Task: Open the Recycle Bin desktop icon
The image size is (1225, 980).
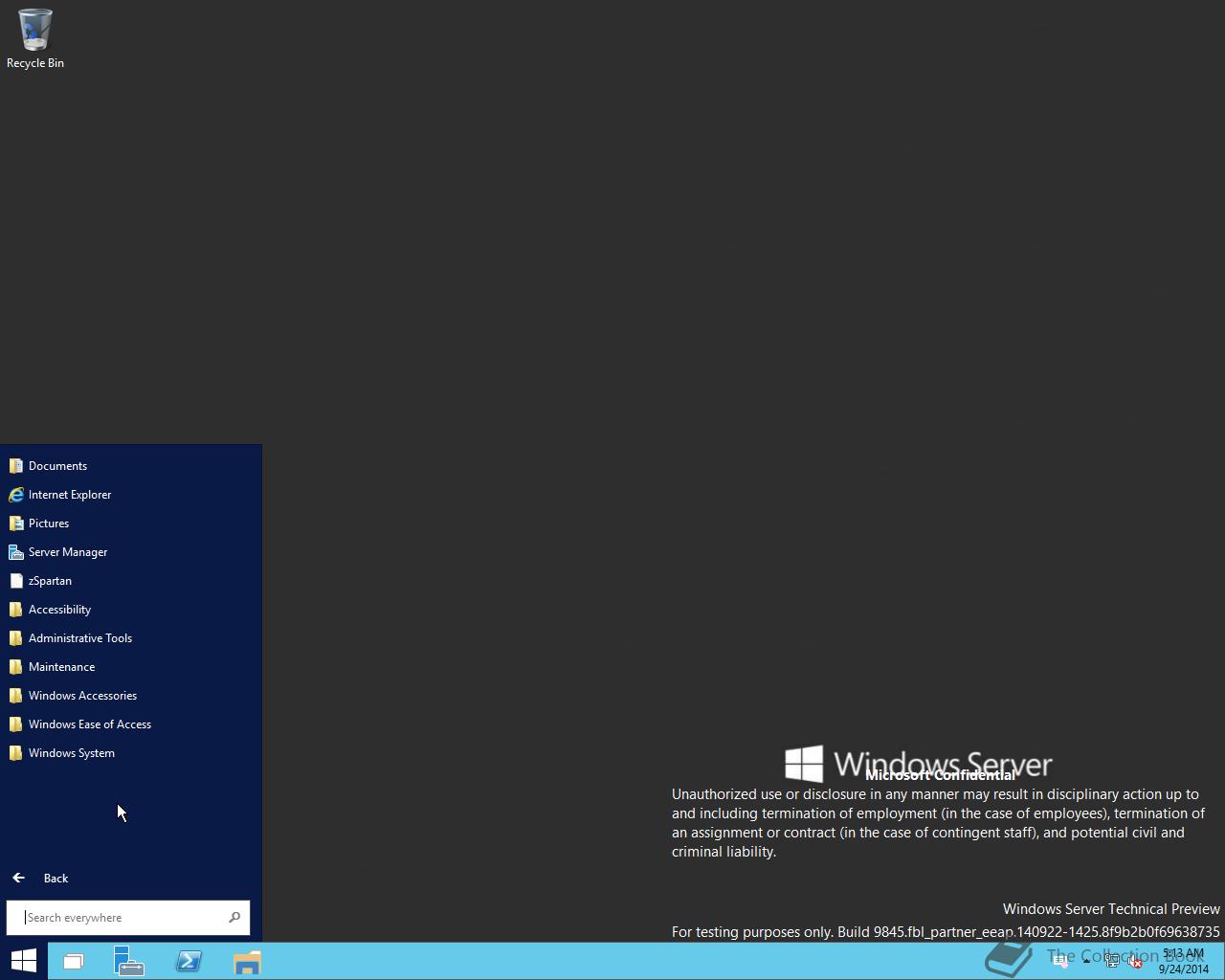Action: click(x=35, y=38)
